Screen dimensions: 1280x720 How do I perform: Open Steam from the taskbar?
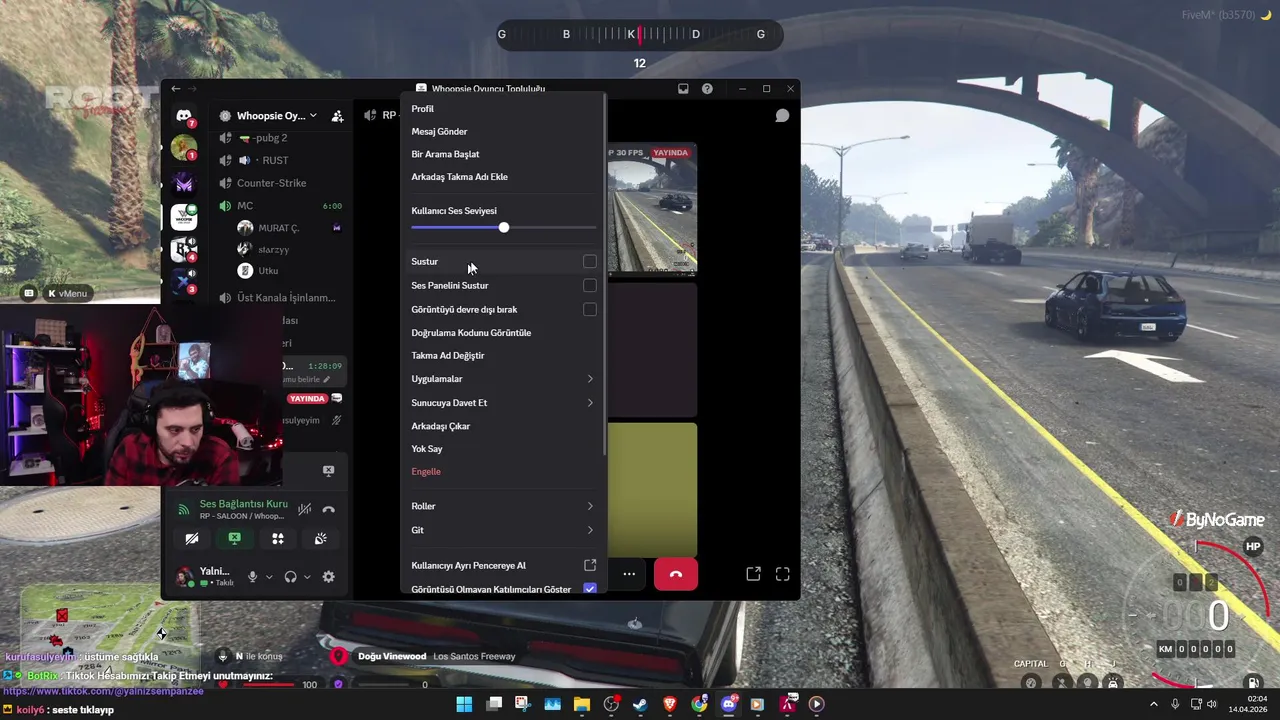(640, 704)
